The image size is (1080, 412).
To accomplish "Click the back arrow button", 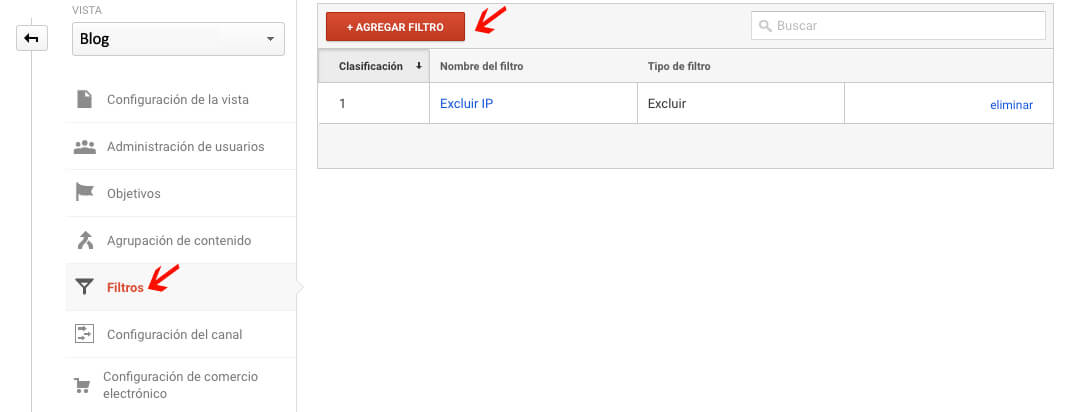I will point(32,39).
